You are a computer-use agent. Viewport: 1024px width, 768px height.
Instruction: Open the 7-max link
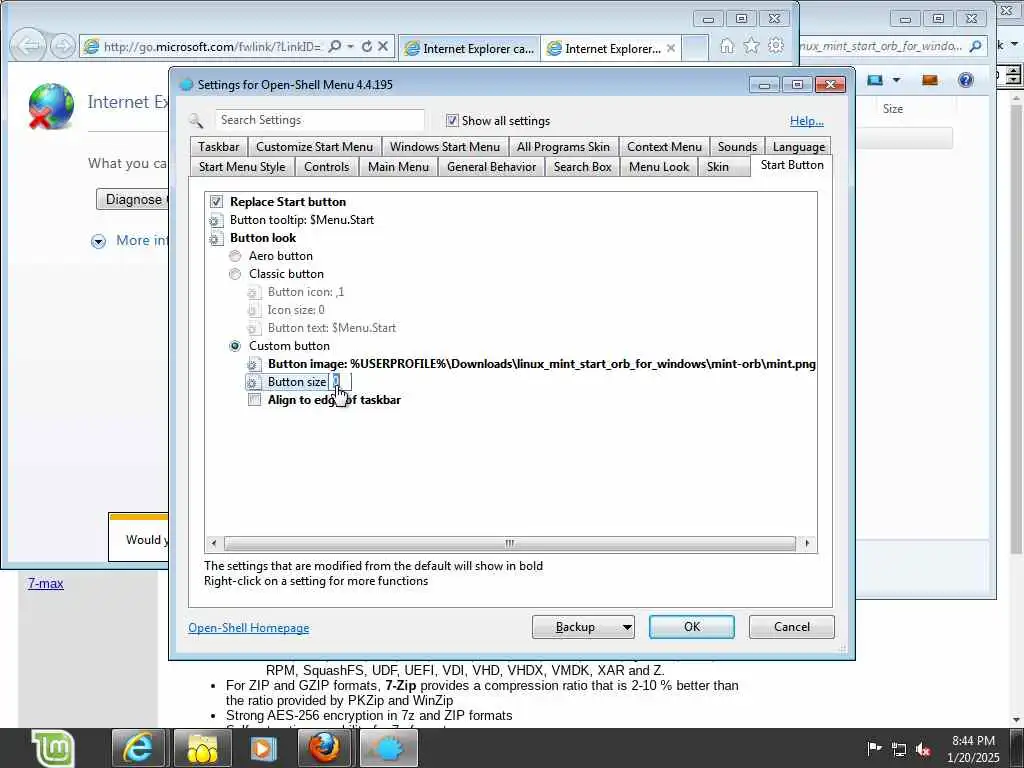pos(46,584)
